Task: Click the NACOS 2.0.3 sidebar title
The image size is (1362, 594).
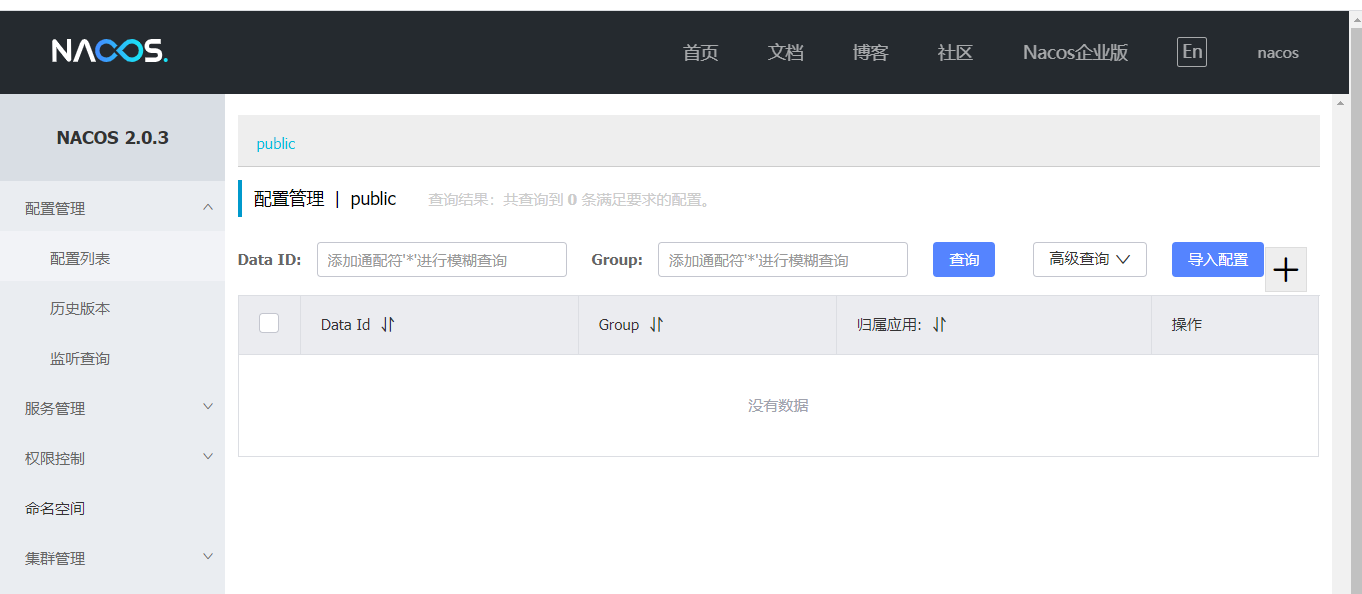Action: tap(113, 137)
